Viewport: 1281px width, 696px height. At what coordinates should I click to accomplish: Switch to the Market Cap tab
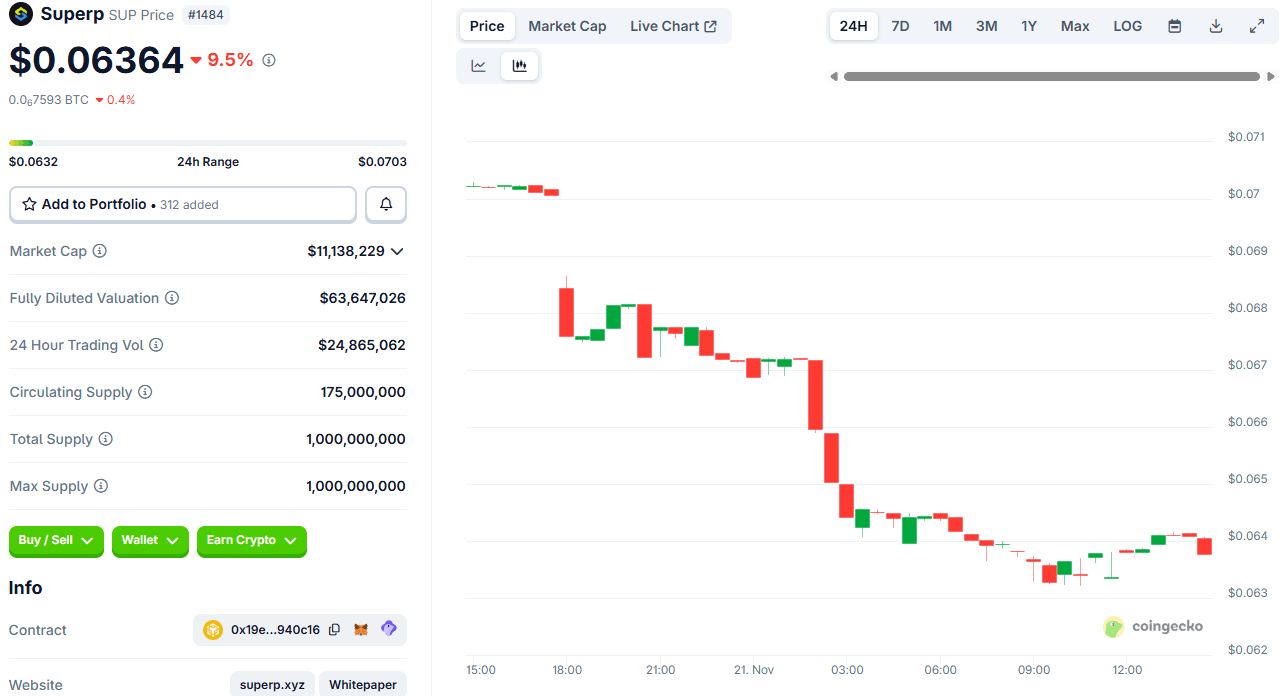tap(567, 26)
